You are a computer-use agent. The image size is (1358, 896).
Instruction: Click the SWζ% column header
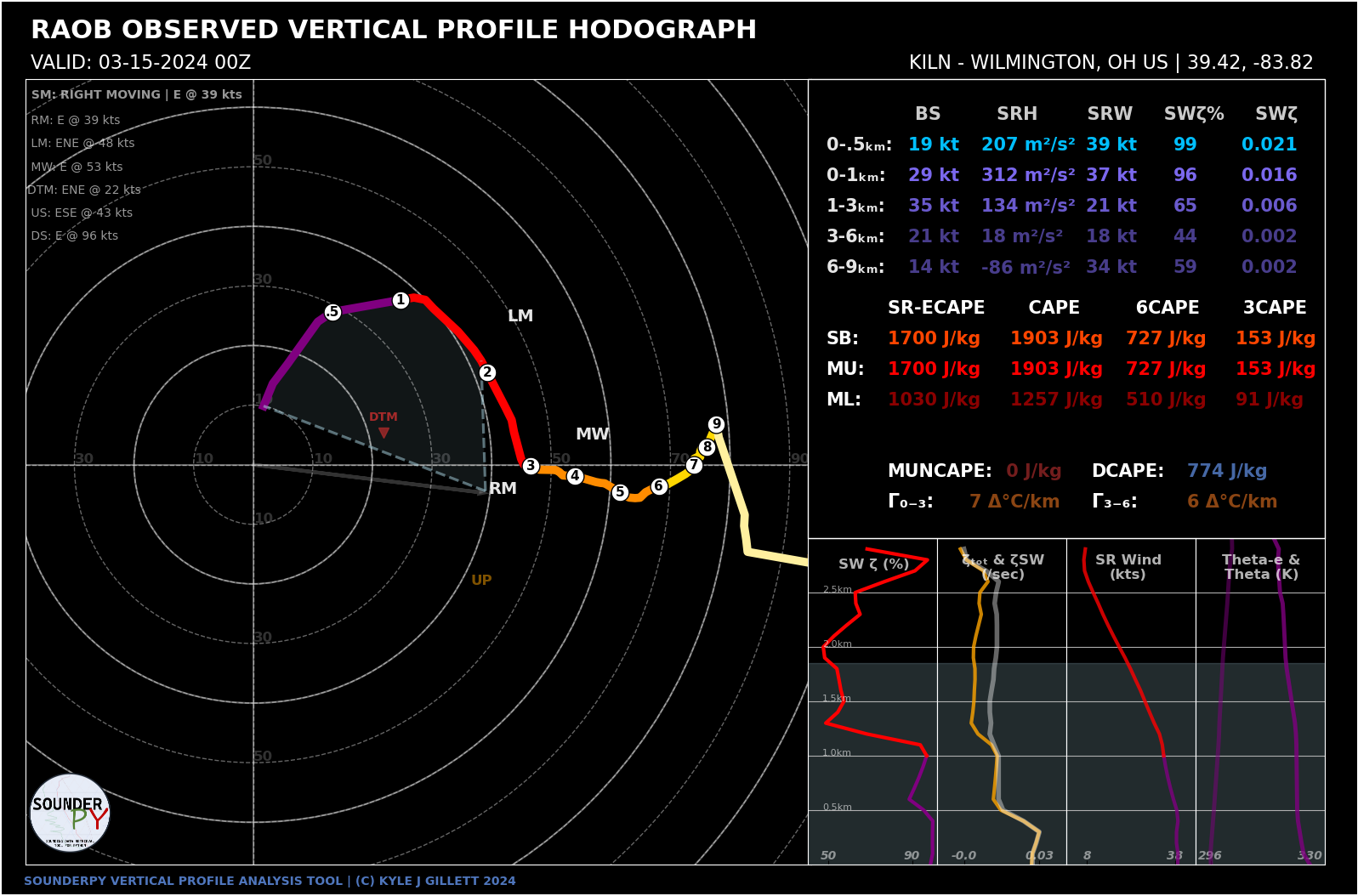[x=1194, y=114]
